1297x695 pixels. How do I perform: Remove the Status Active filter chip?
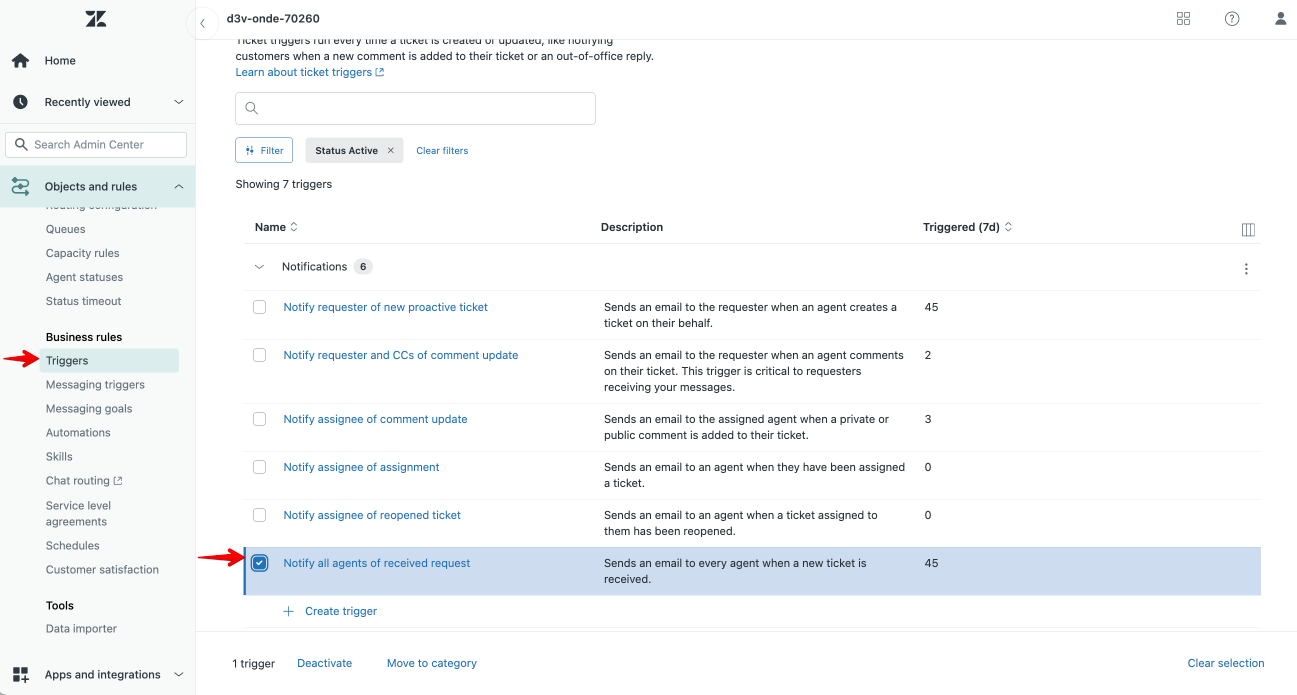click(x=391, y=151)
